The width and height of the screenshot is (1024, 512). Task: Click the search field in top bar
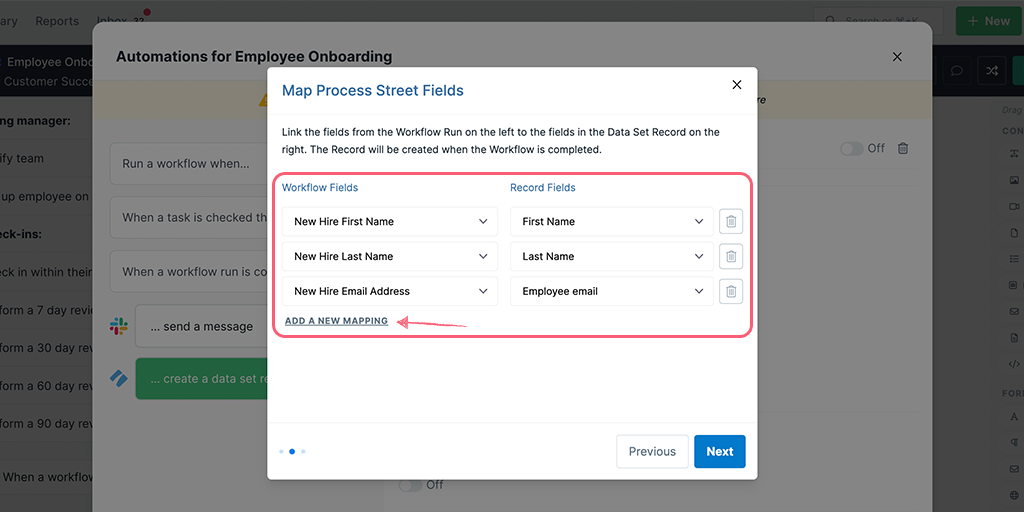point(878,21)
